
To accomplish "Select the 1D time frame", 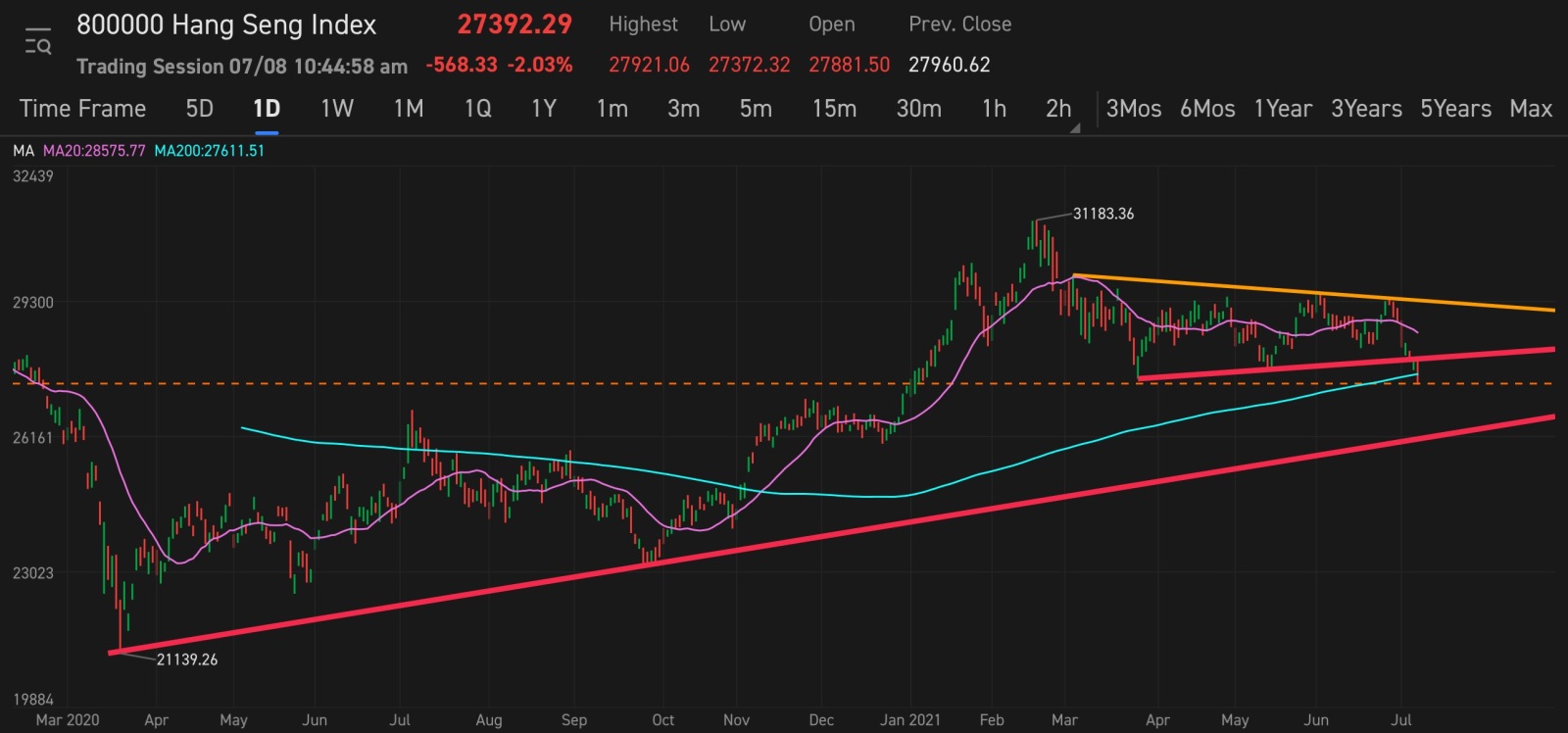I will (x=267, y=109).
